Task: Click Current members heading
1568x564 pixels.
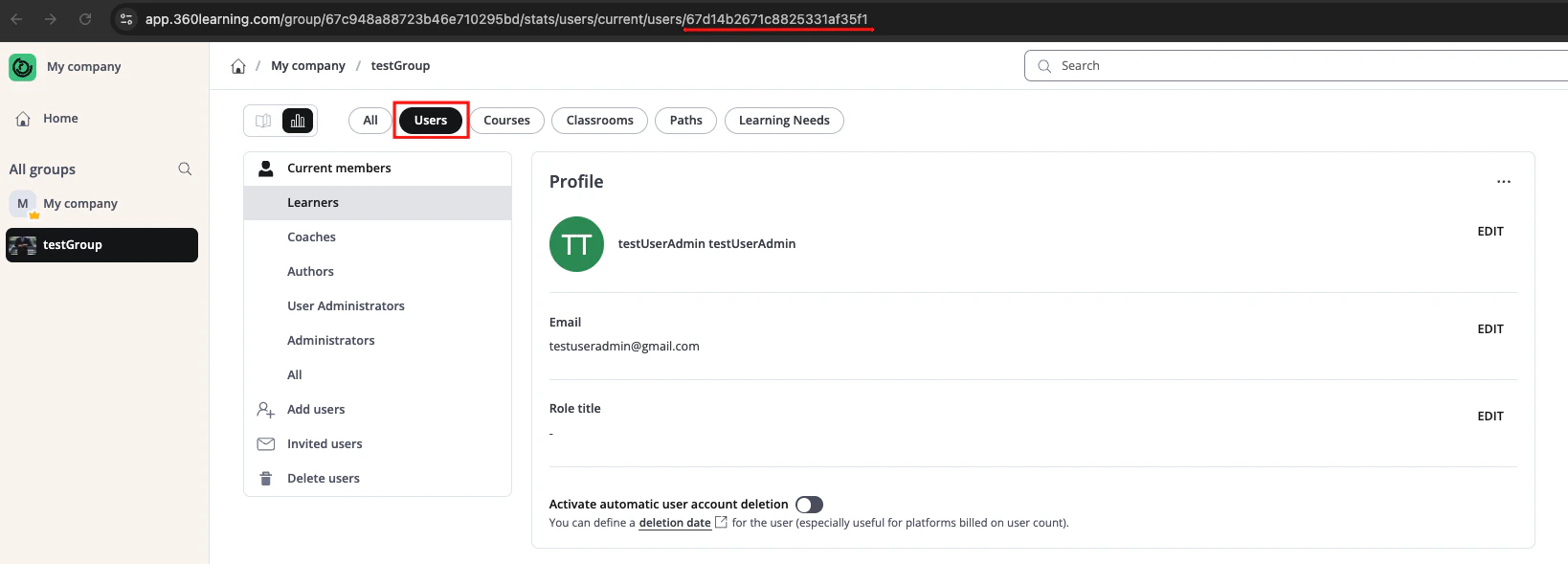Action: pyautogui.click(x=339, y=169)
